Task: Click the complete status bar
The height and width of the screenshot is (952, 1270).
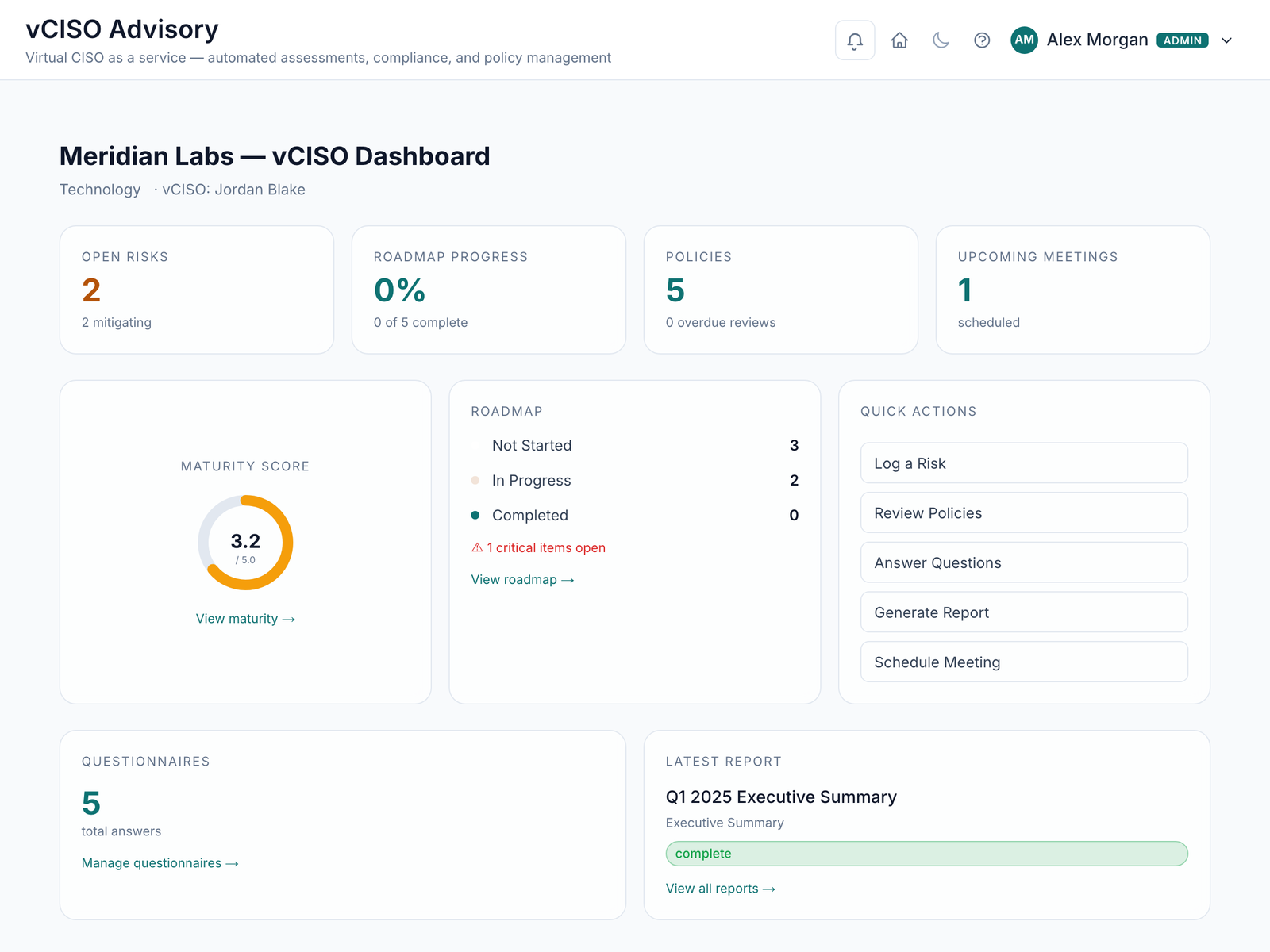Action: click(926, 854)
